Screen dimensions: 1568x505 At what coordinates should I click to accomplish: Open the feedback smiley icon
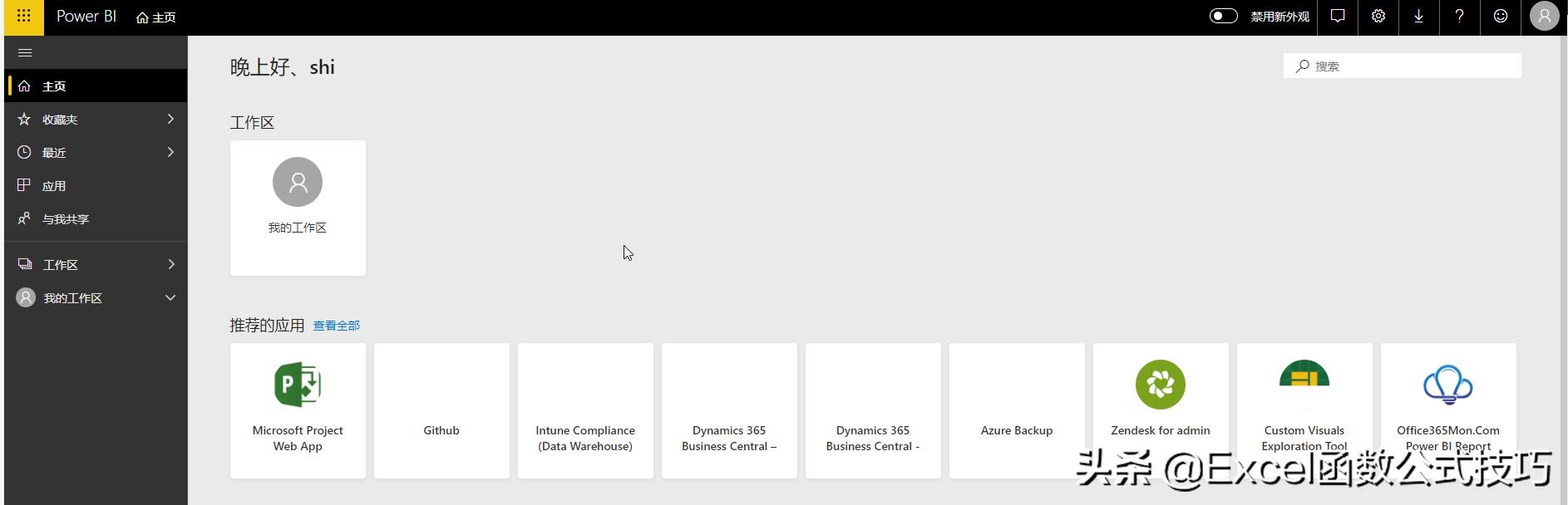(1501, 17)
